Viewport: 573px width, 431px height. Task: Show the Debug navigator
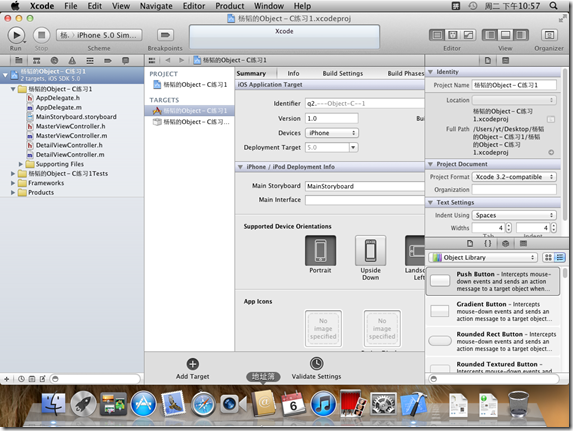click(x=90, y=60)
